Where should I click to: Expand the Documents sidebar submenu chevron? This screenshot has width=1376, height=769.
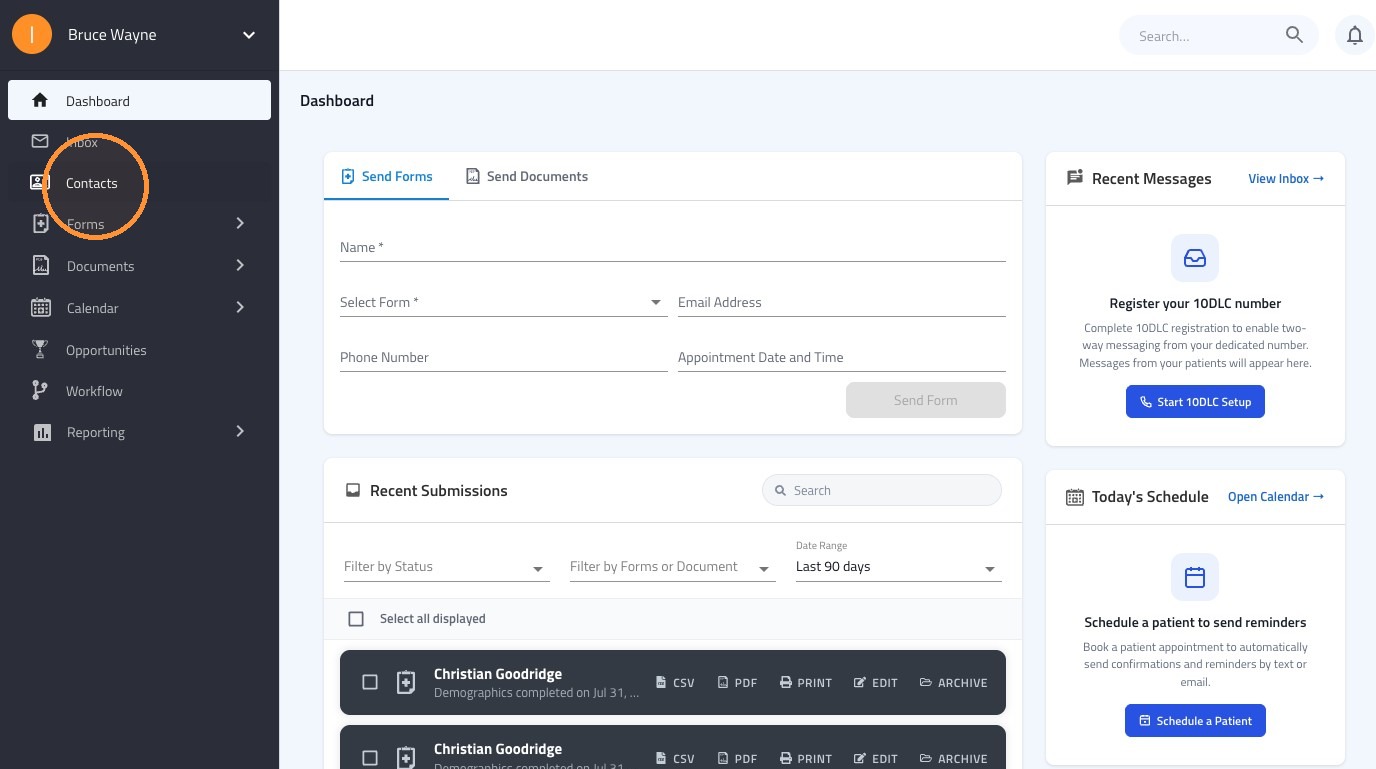[240, 265]
